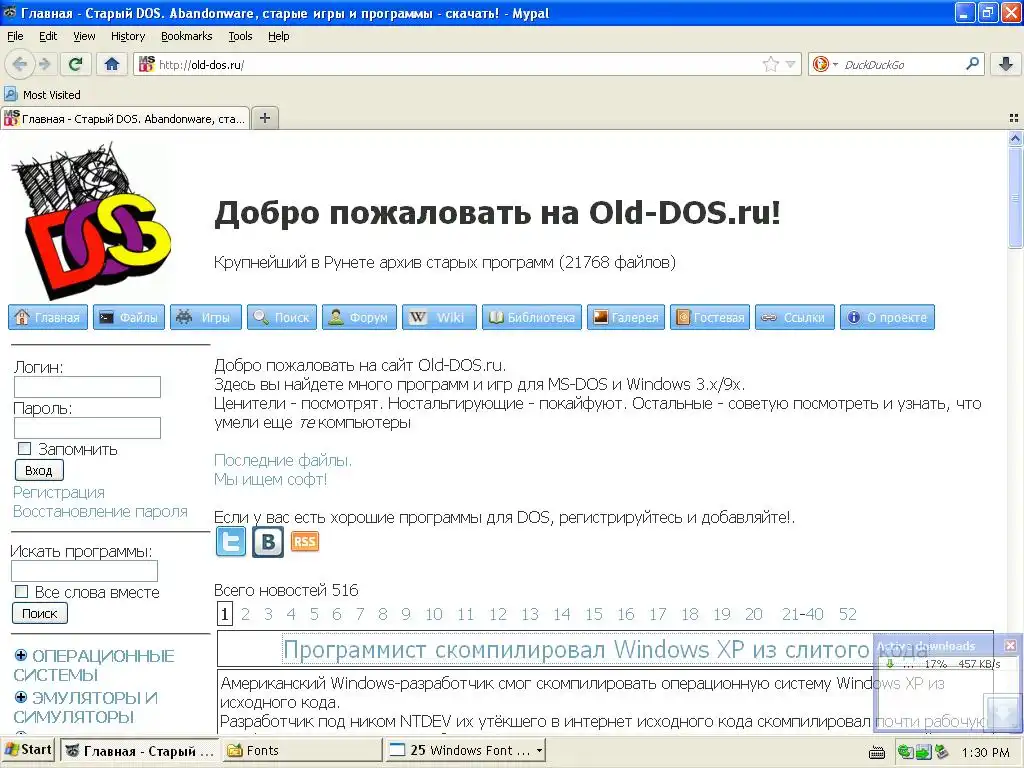Open the VK social icon
Viewport: 1024px width, 768px height.
point(268,542)
